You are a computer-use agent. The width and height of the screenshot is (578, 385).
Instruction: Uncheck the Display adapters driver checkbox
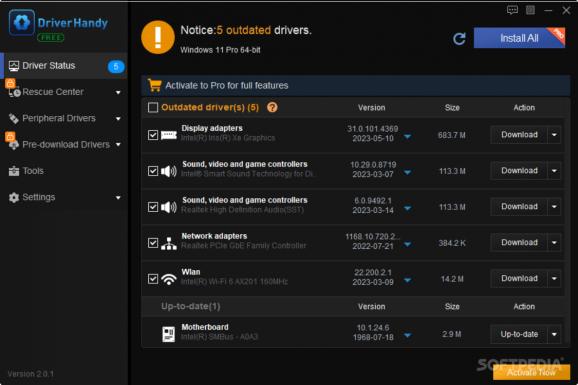pyautogui.click(x=153, y=135)
